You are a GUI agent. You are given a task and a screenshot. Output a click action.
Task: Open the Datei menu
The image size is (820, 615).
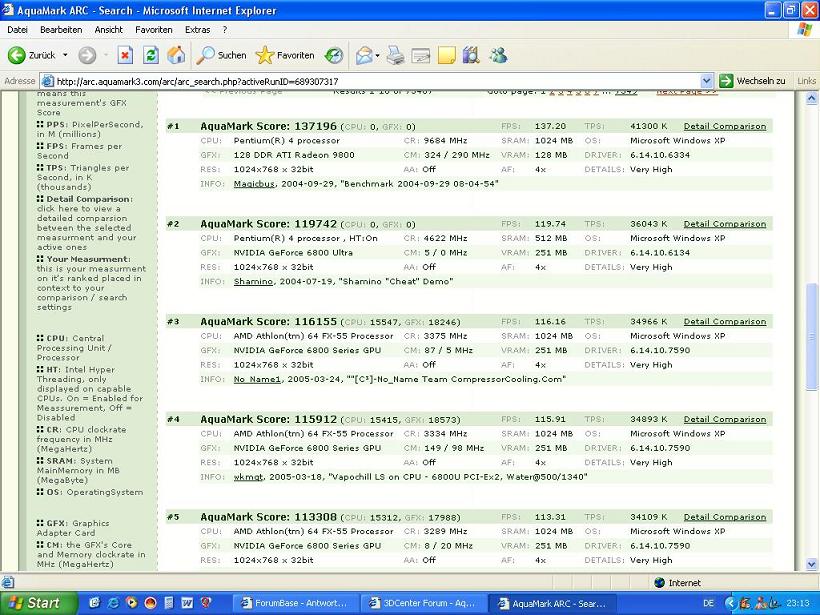coord(17,30)
